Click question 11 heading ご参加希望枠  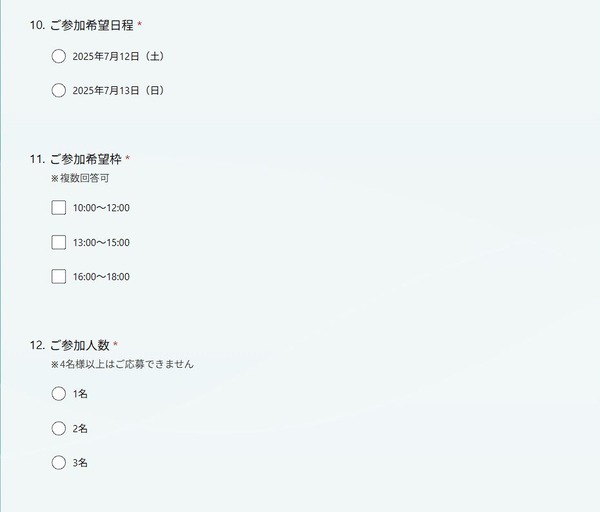86,159
